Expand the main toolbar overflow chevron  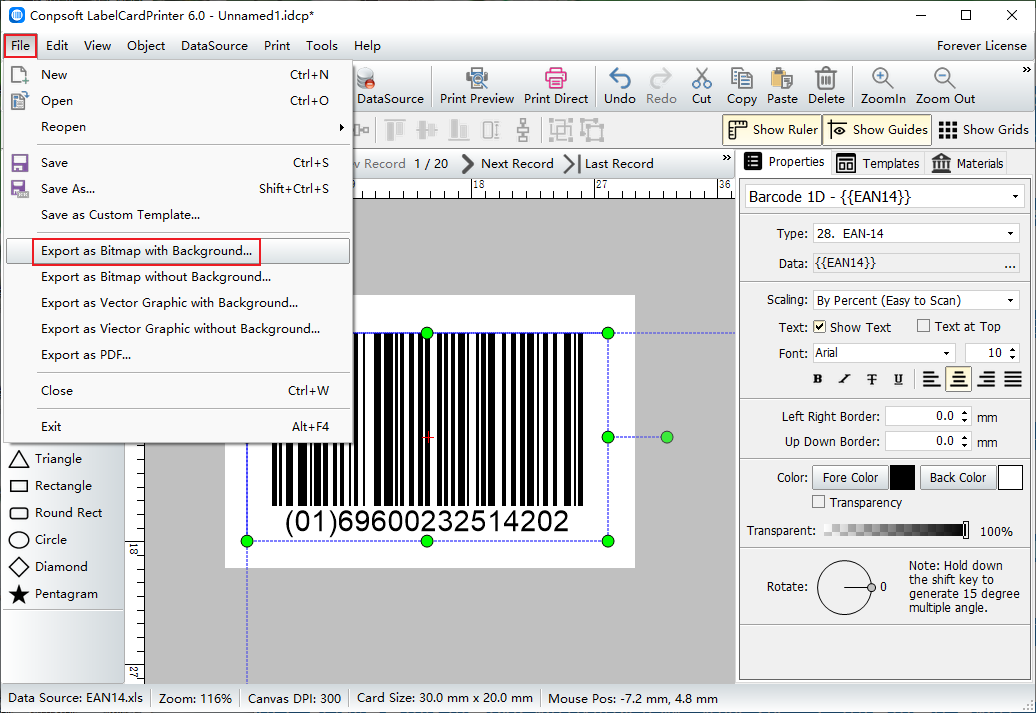pyautogui.click(x=1026, y=69)
